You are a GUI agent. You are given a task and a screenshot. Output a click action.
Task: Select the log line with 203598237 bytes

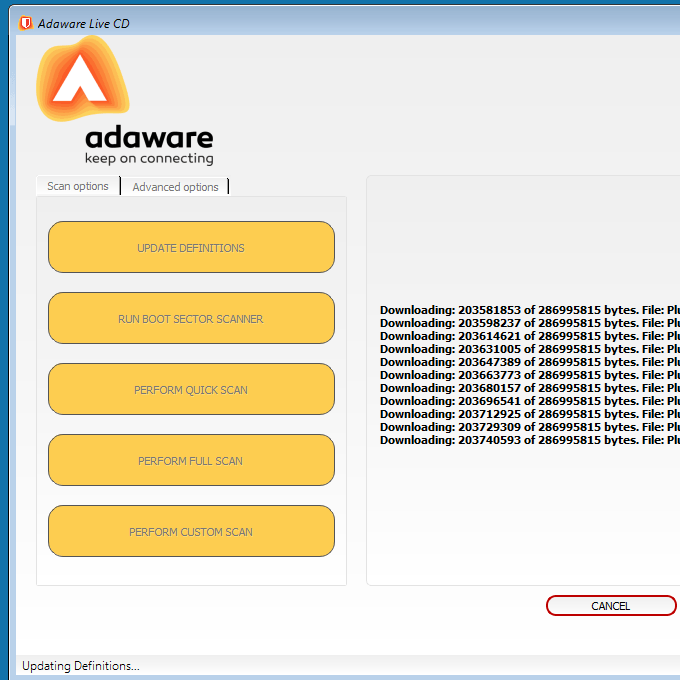point(530,323)
